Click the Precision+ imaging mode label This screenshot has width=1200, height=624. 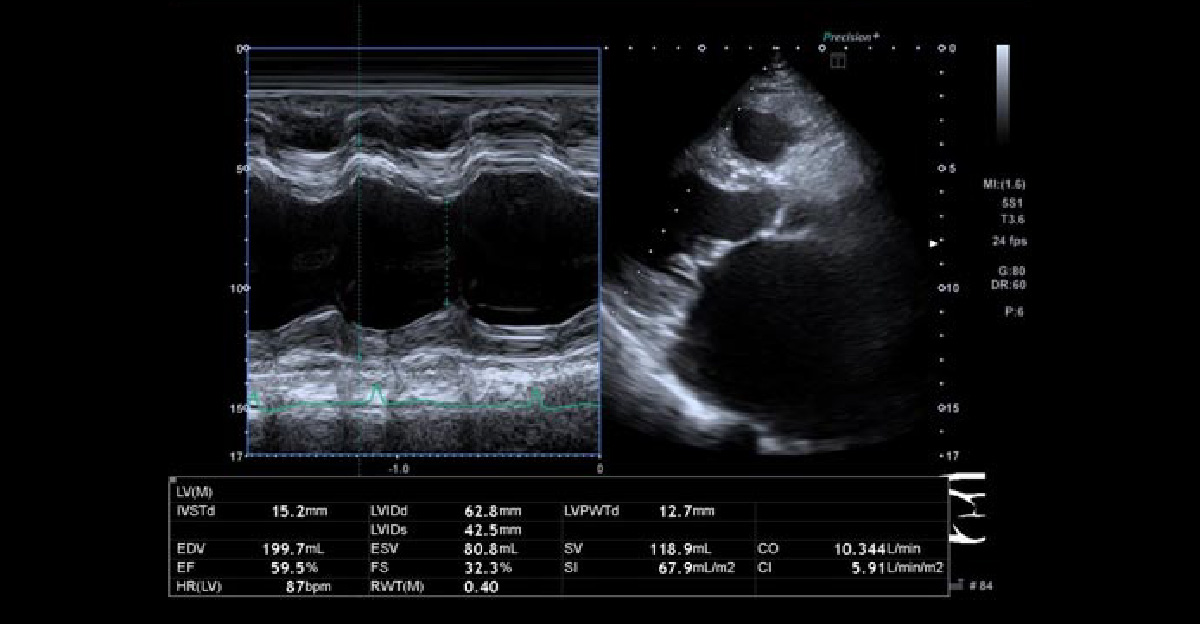(x=851, y=37)
